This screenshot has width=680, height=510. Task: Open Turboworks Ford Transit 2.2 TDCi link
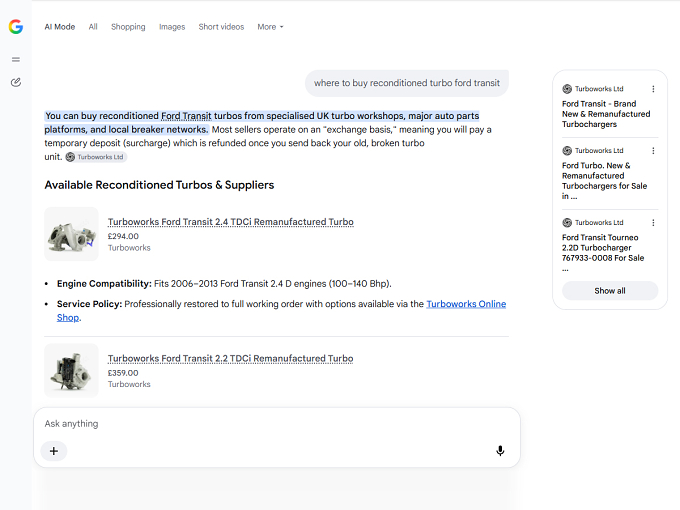tap(230, 358)
